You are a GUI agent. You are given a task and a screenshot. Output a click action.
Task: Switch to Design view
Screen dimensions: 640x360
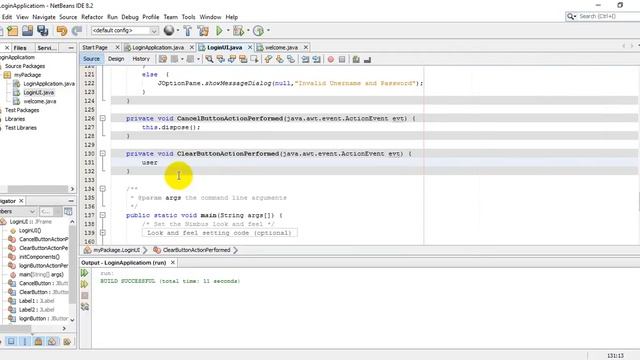coord(116,59)
